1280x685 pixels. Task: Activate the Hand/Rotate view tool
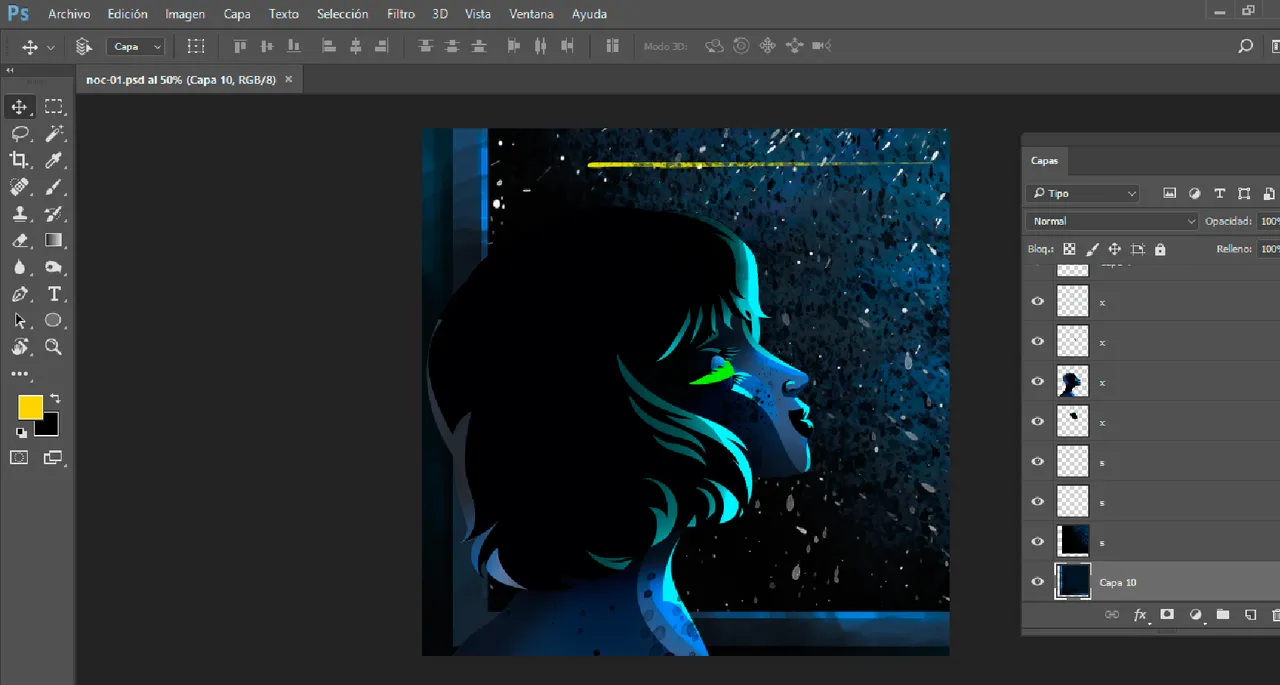(x=19, y=347)
